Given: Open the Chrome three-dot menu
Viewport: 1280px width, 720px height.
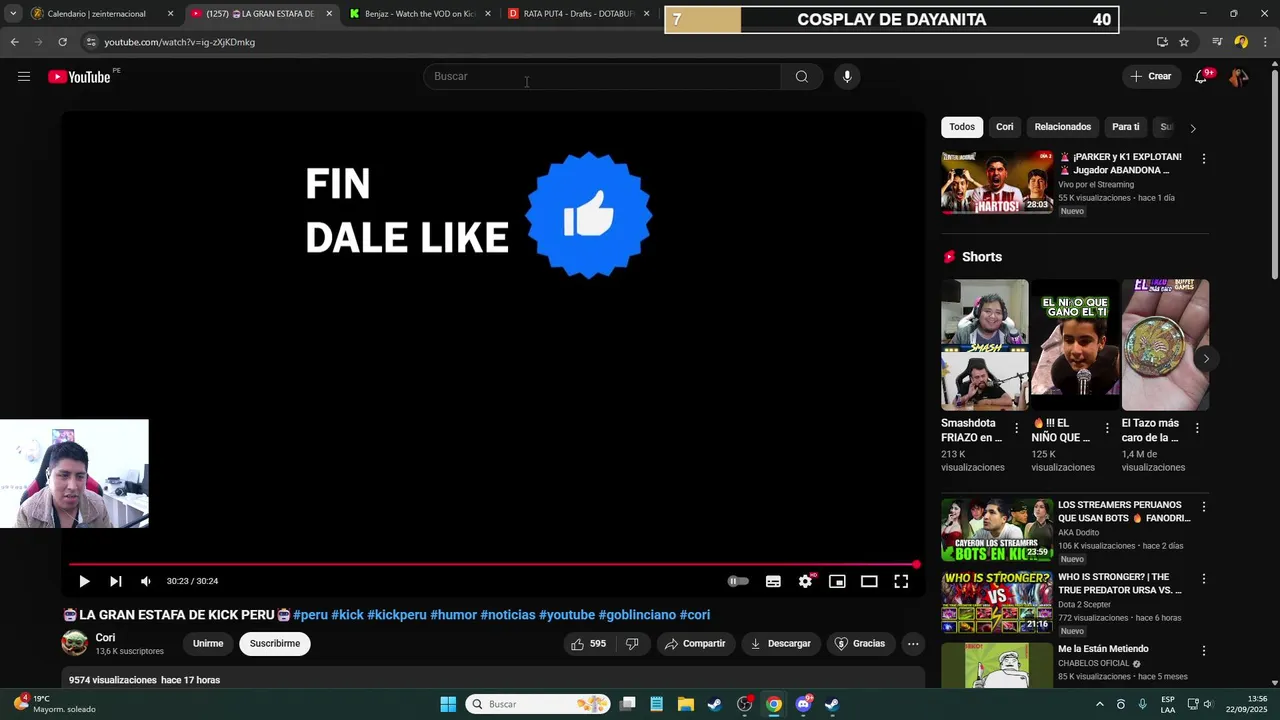Looking at the screenshot, I should point(1264,42).
